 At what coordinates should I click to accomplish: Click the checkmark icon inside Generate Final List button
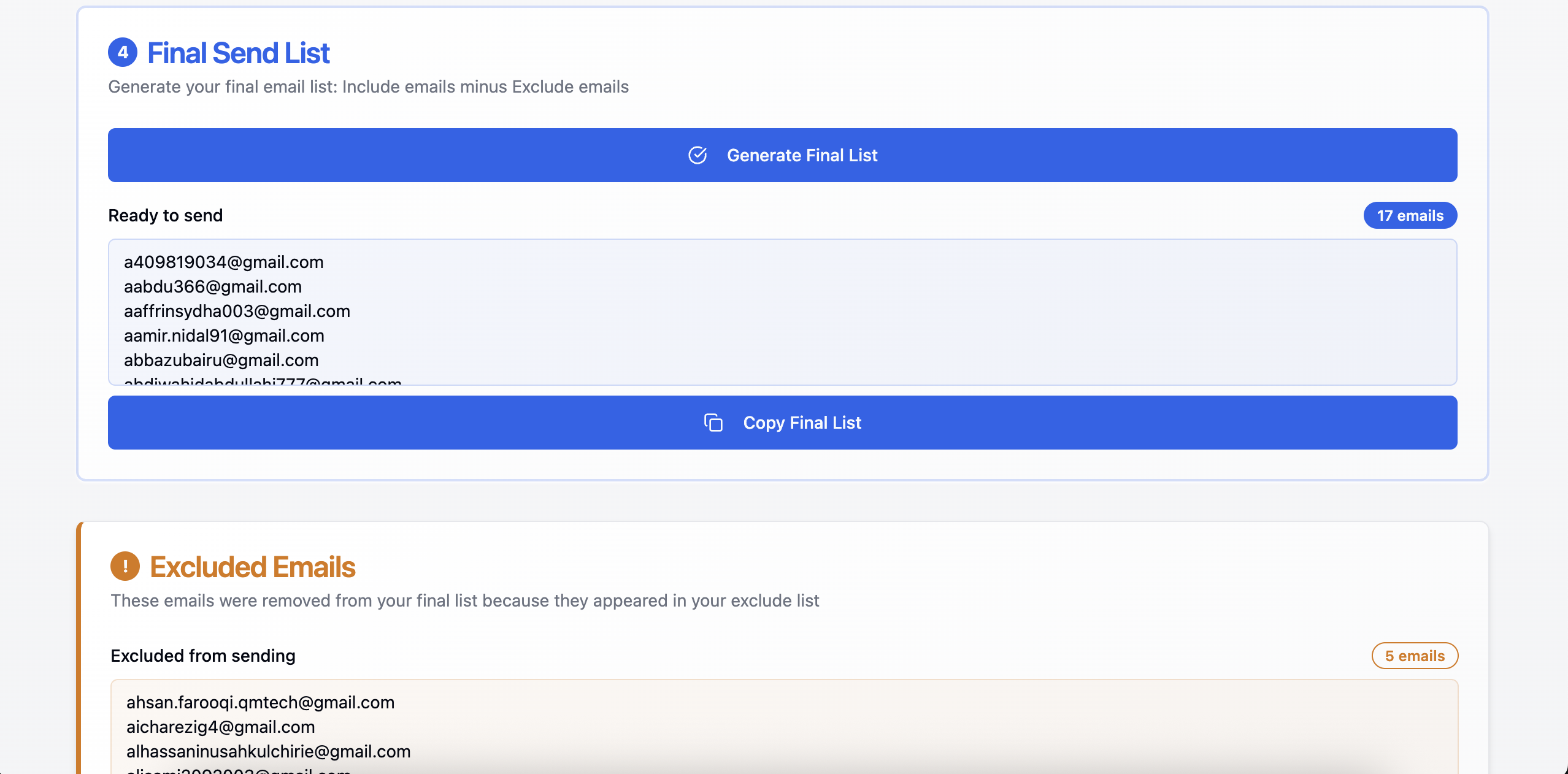pyautogui.click(x=698, y=155)
